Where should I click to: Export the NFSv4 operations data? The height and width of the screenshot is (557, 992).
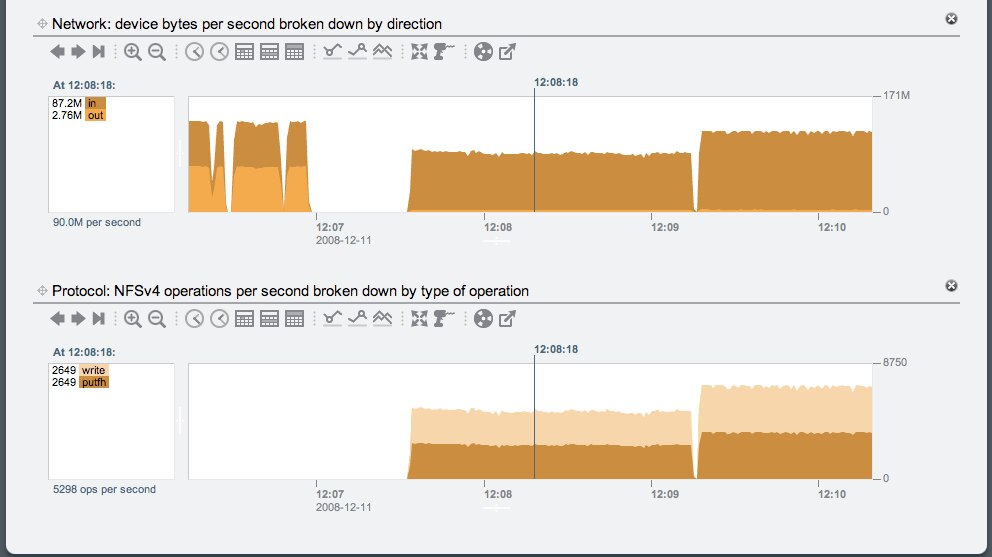[x=508, y=319]
